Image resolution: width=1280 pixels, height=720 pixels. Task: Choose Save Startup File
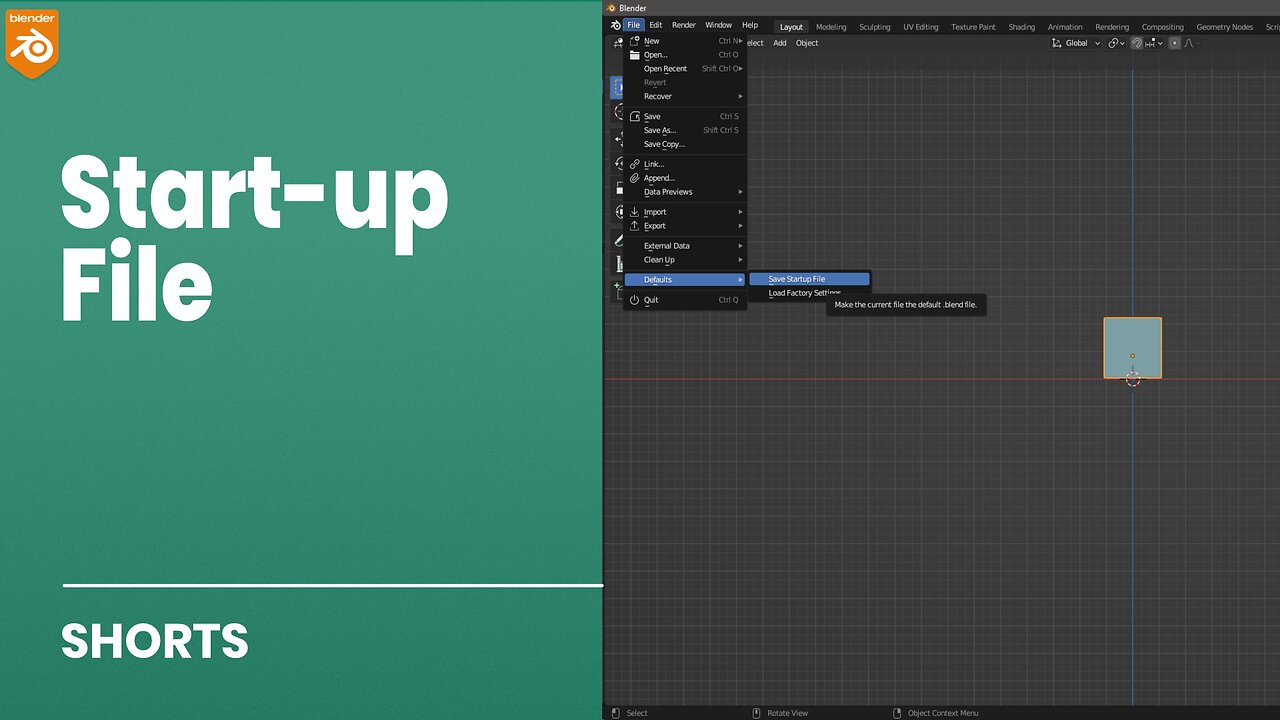coord(810,279)
